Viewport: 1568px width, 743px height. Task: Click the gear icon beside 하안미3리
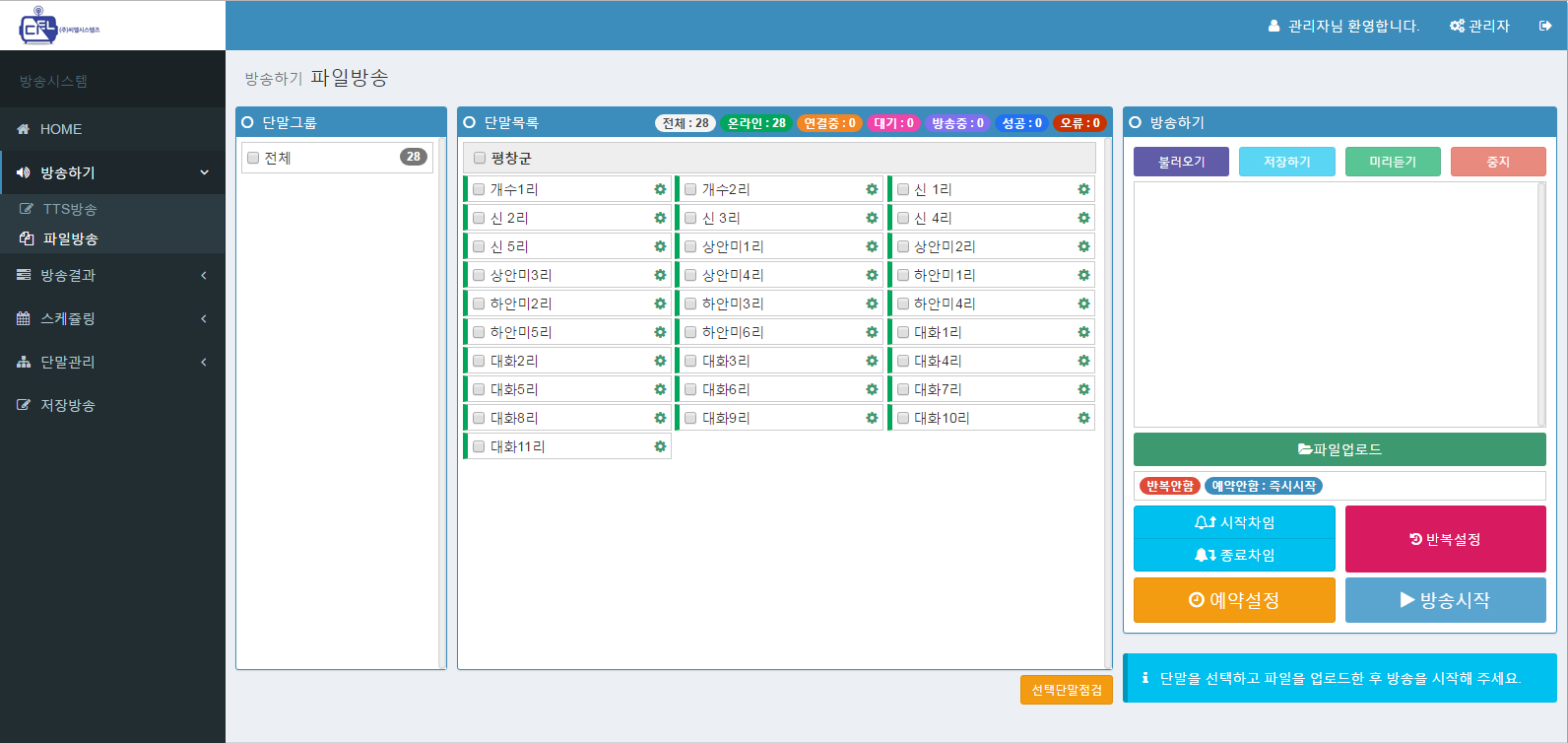coord(872,304)
